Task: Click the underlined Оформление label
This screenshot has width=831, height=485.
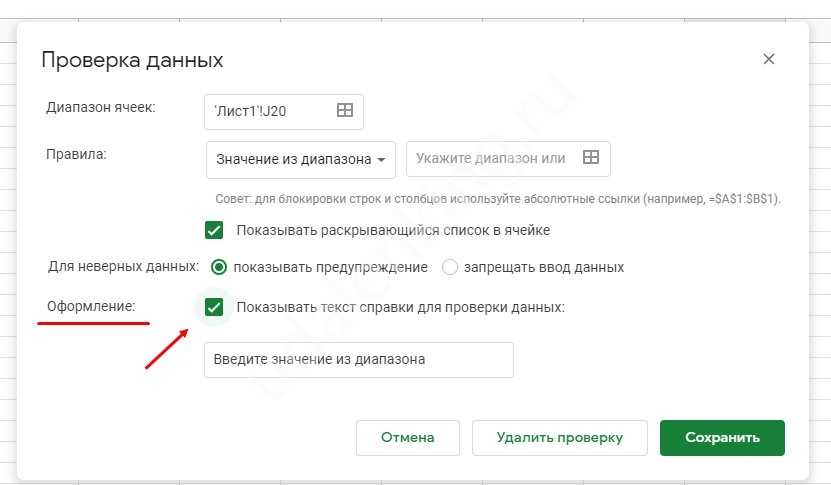Action: (x=91, y=306)
